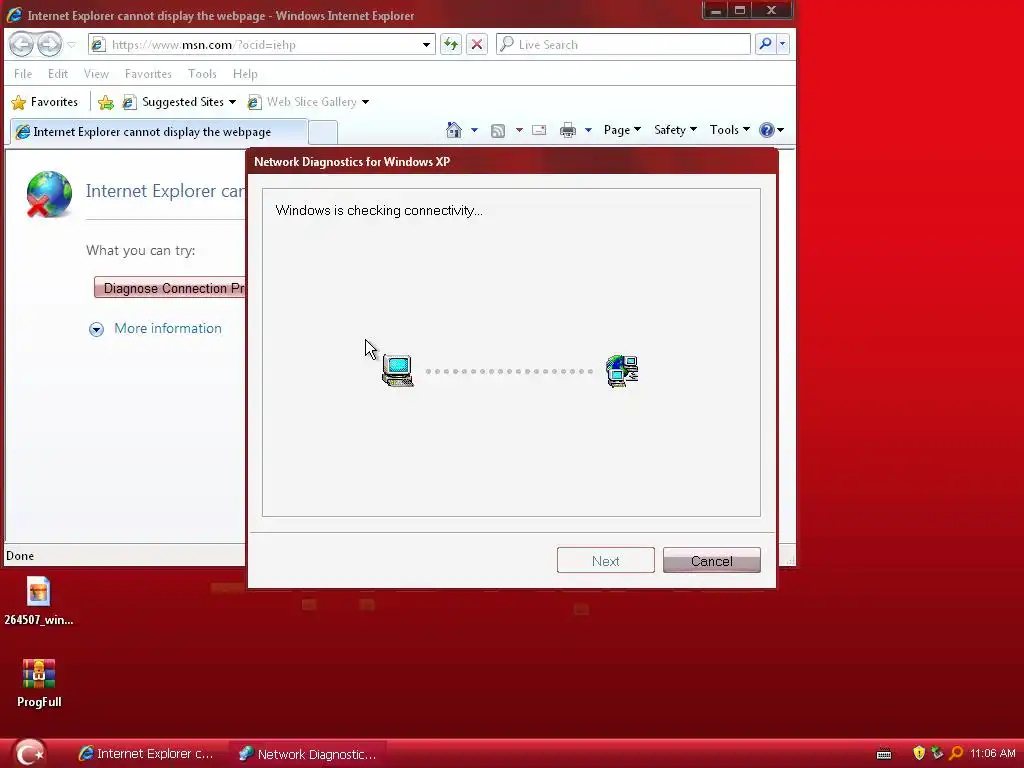
Task: Stop loading with the red X icon
Action: point(477,44)
